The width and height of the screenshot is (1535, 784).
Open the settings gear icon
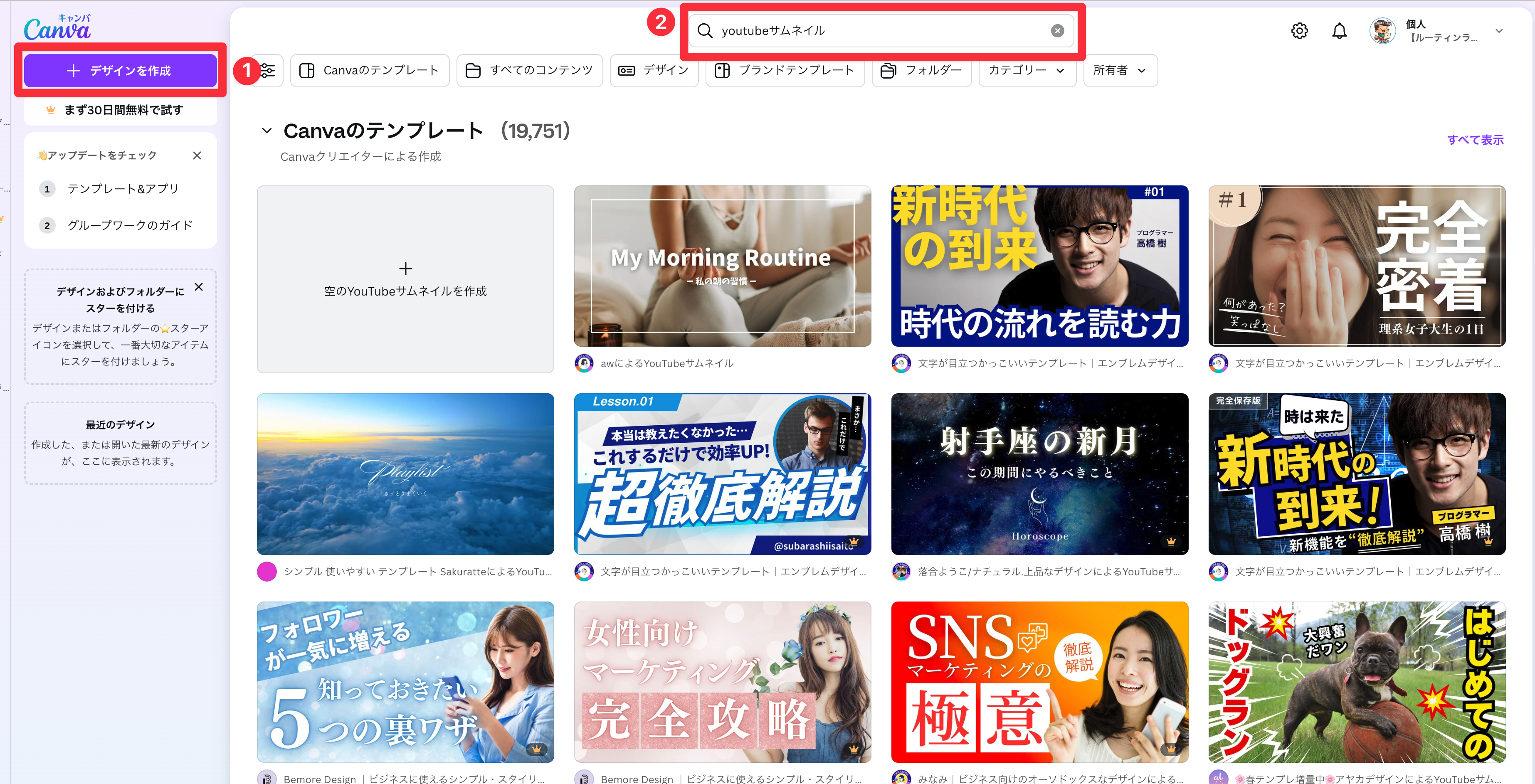click(1299, 31)
